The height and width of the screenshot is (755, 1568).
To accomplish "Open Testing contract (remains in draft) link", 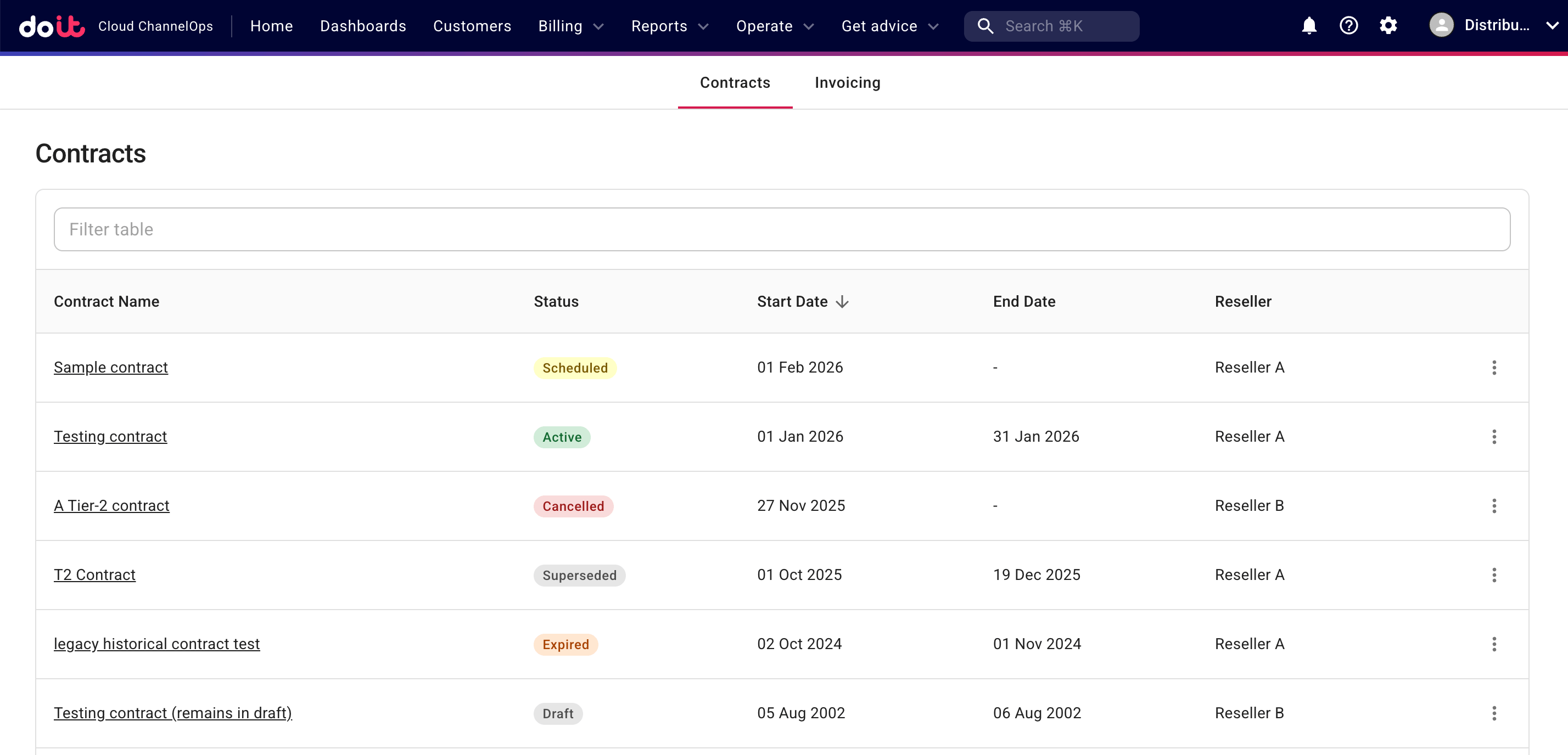I will click(173, 713).
